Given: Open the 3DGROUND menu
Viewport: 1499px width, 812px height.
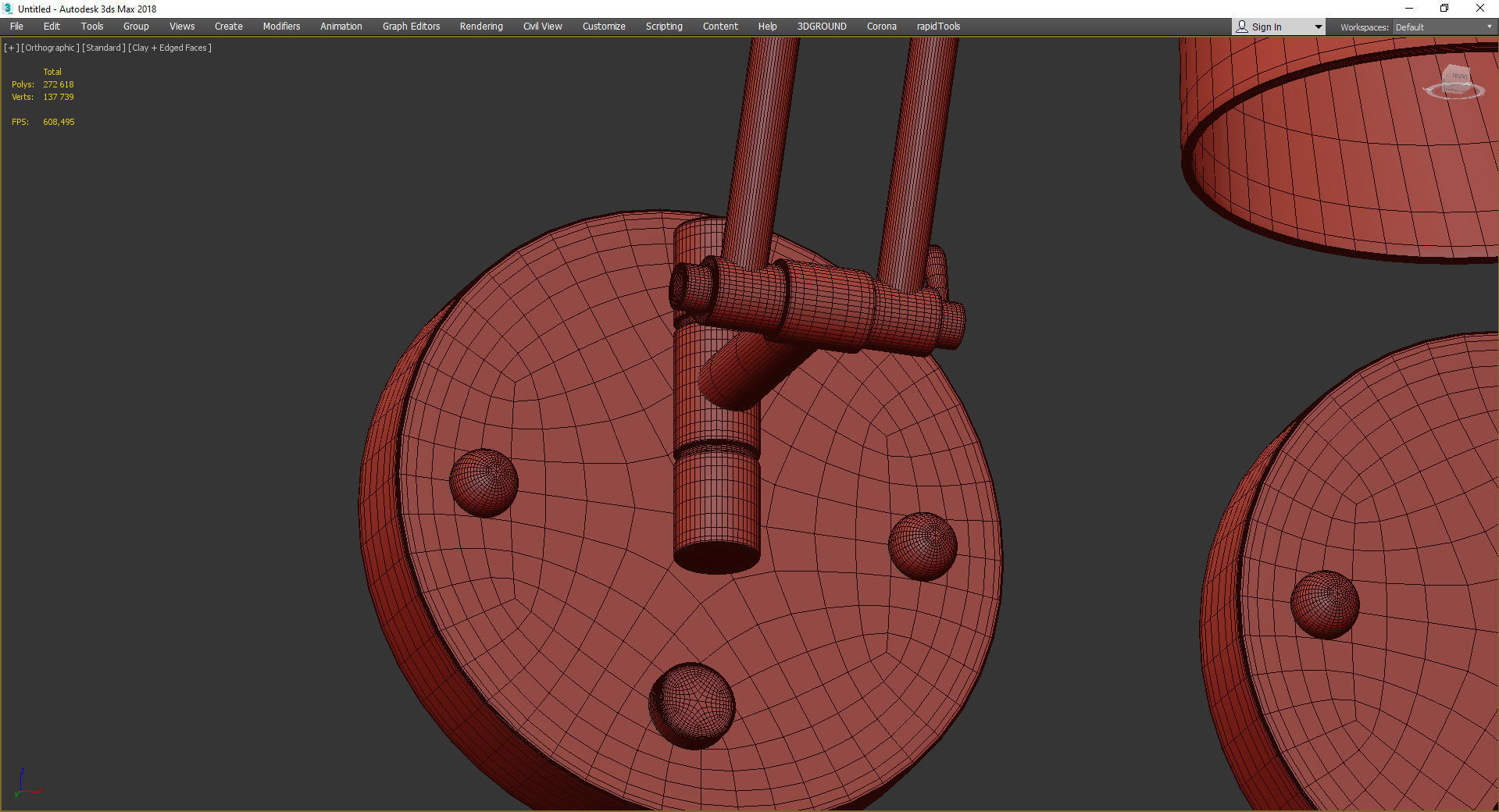Looking at the screenshot, I should coord(822,27).
